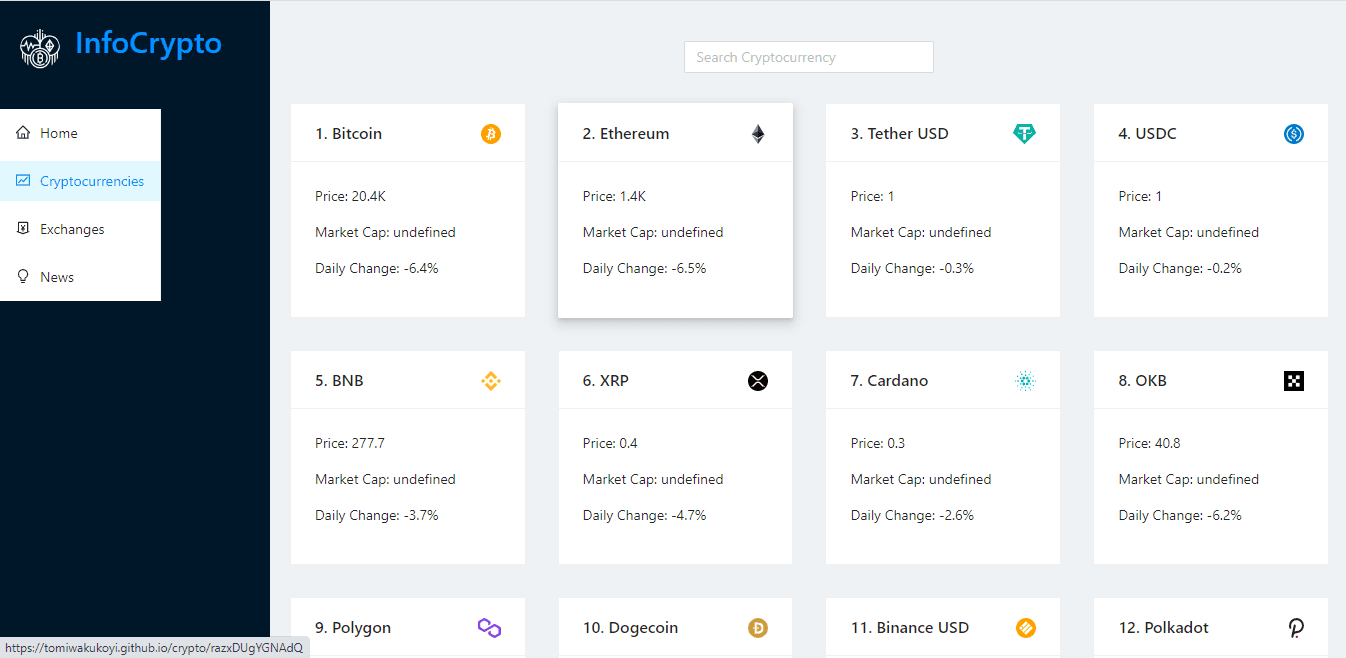
Task: Click the Exchanges sidebar icon
Action: pyautogui.click(x=23, y=229)
